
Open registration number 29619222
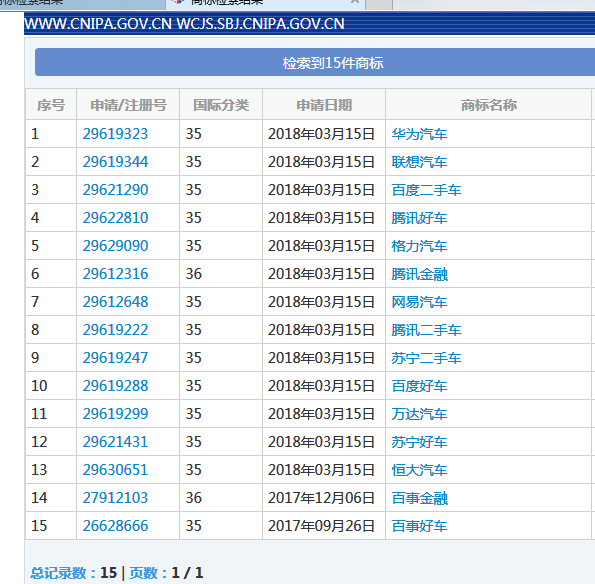tap(115, 330)
